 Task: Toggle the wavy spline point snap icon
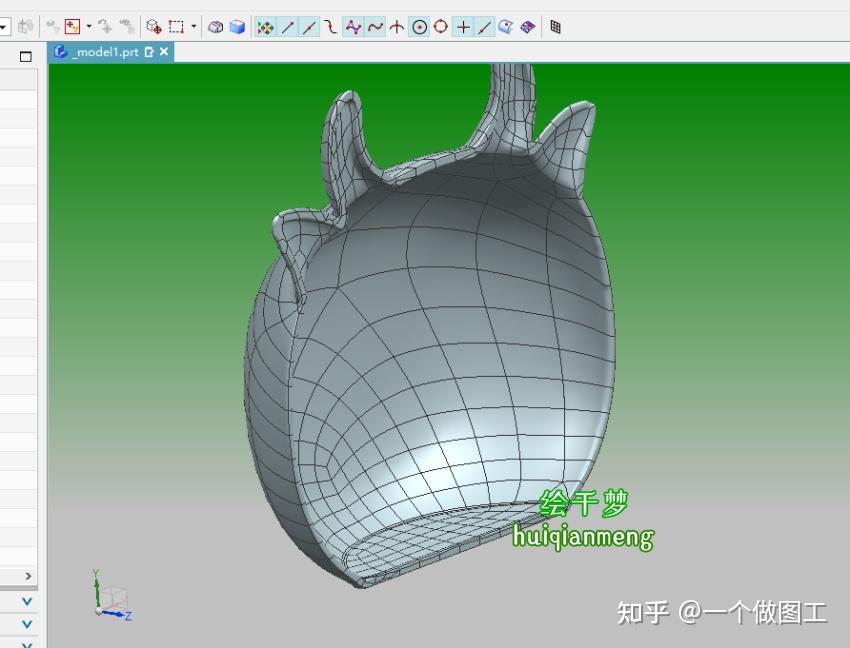click(375, 27)
